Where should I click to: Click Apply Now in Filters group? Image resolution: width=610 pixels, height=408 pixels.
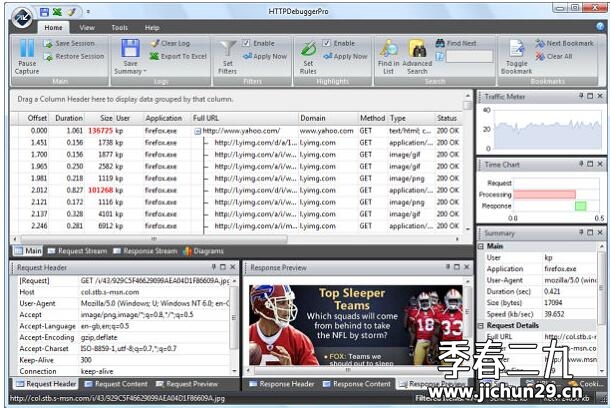[265, 56]
